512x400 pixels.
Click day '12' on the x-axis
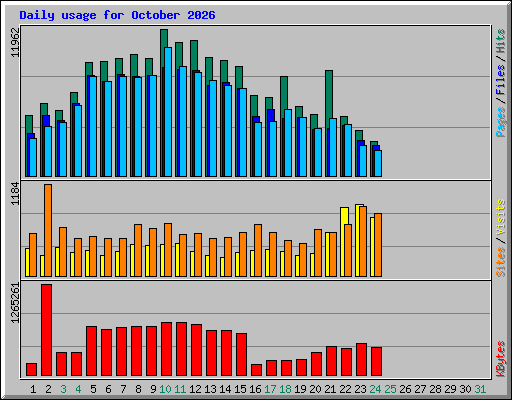pyautogui.click(x=195, y=389)
